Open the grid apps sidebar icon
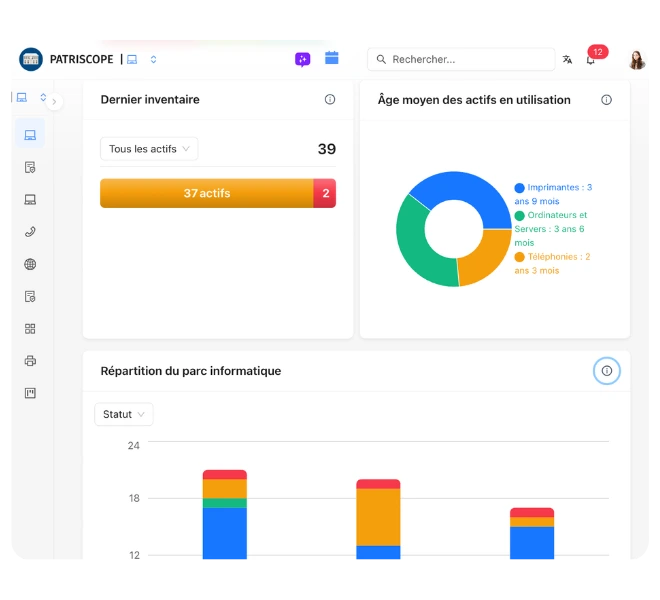Screen dimensions: 660x600 click(x=30, y=329)
